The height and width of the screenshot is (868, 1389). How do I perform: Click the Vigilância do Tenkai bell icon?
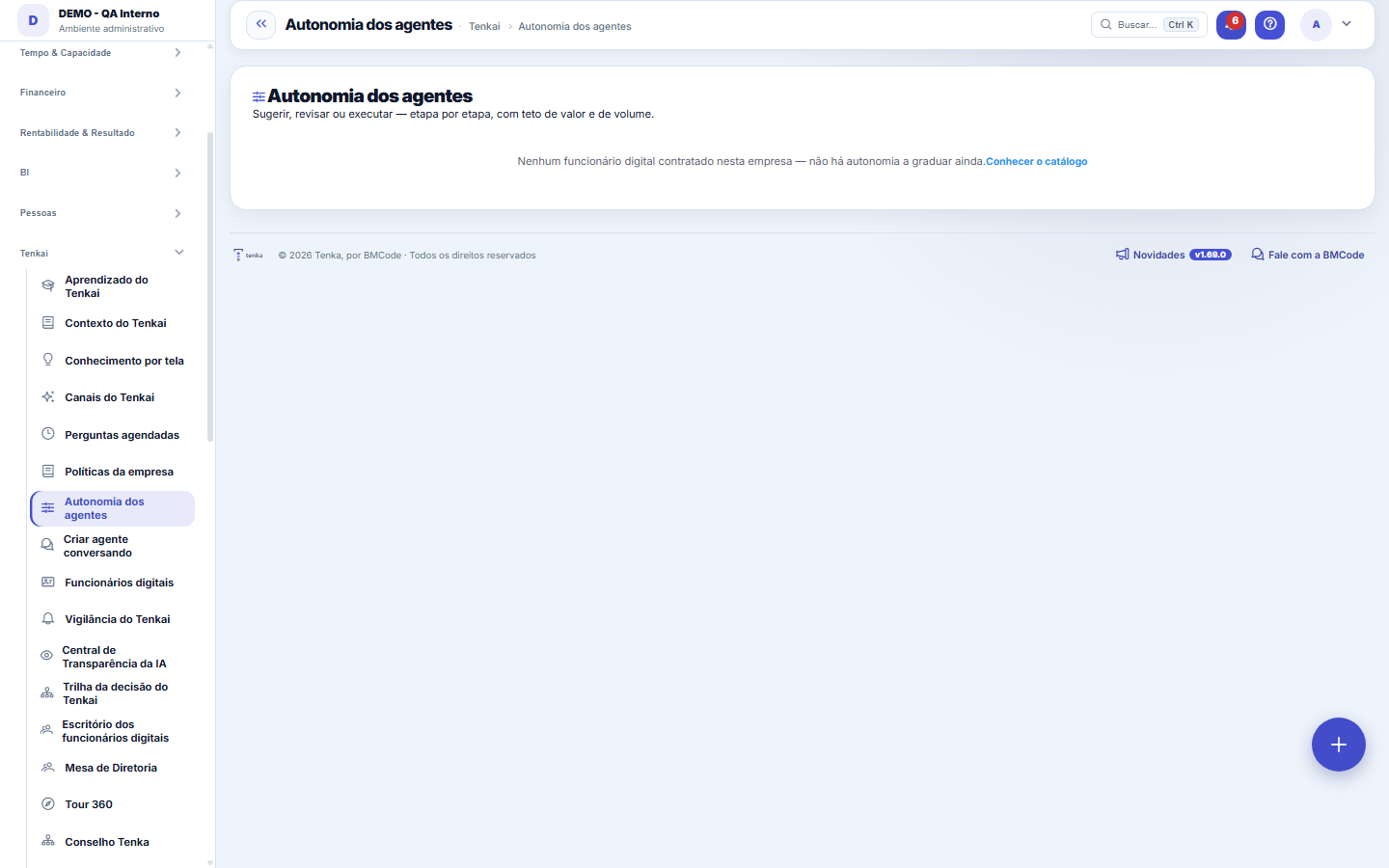[48, 619]
